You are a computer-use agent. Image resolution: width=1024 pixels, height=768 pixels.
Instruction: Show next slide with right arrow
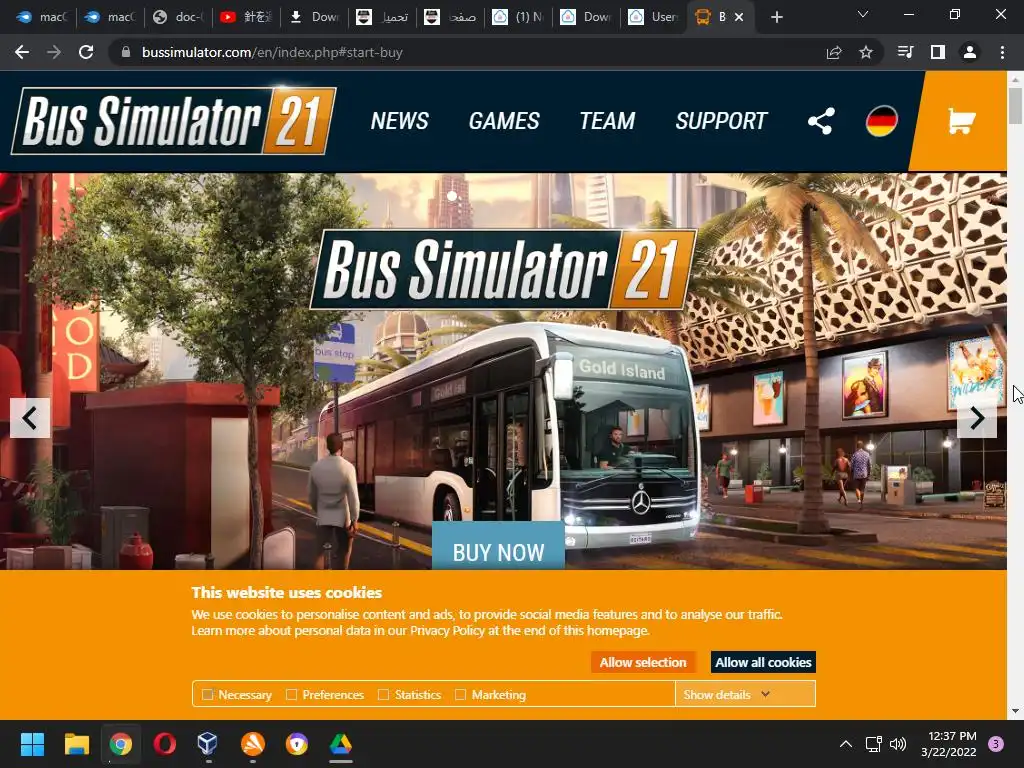[976, 418]
